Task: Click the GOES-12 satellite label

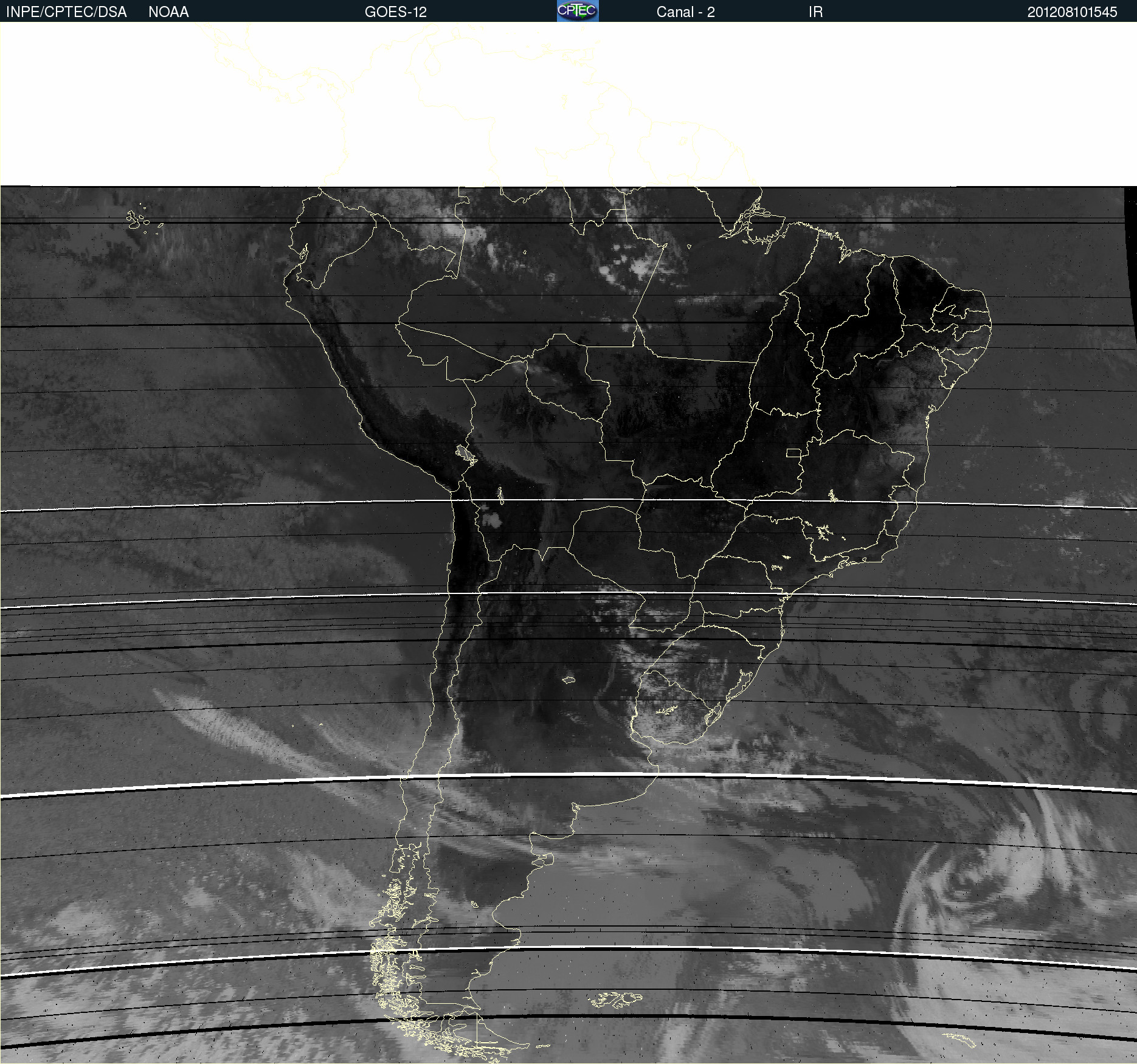Action: (396, 12)
